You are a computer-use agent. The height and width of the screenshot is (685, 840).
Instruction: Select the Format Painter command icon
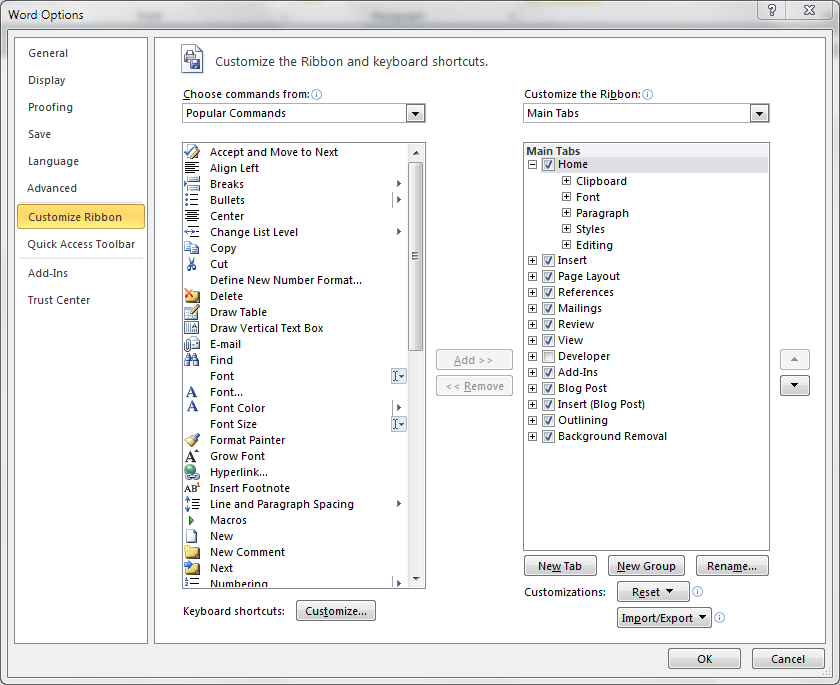[x=194, y=440]
